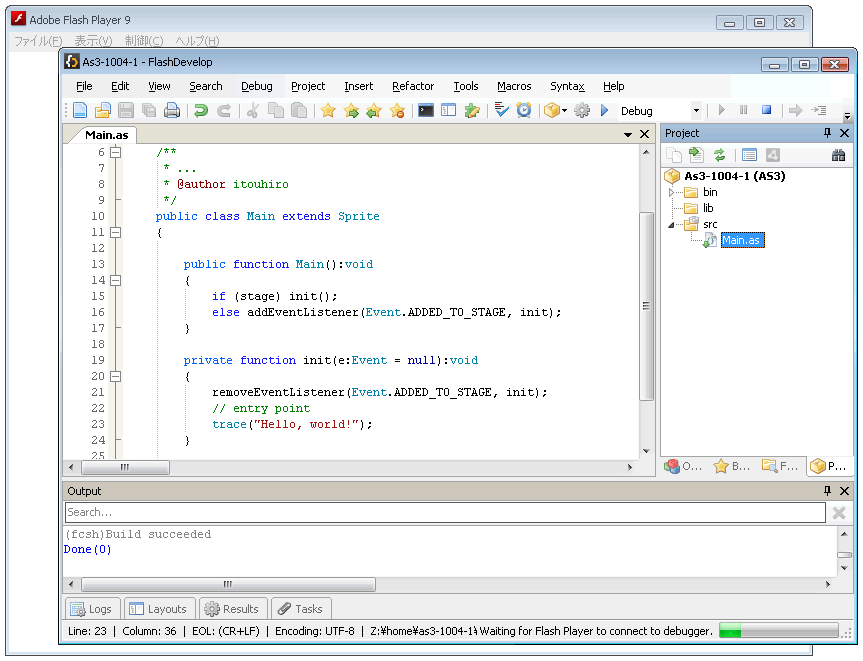Click the Cut scissors icon
This screenshot has height=661, width=863.
253,111
